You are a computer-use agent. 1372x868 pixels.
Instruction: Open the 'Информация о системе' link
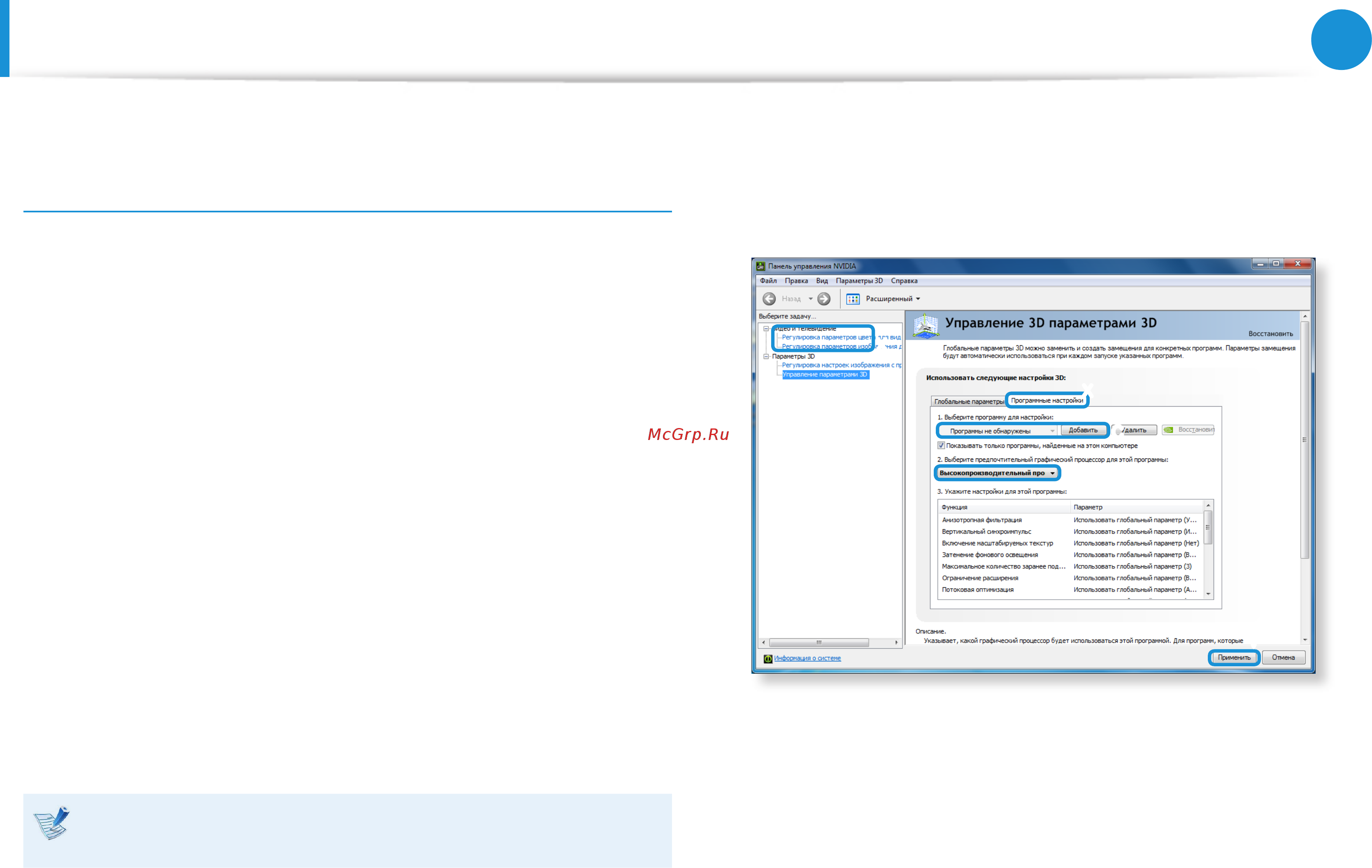pyautogui.click(x=807, y=658)
